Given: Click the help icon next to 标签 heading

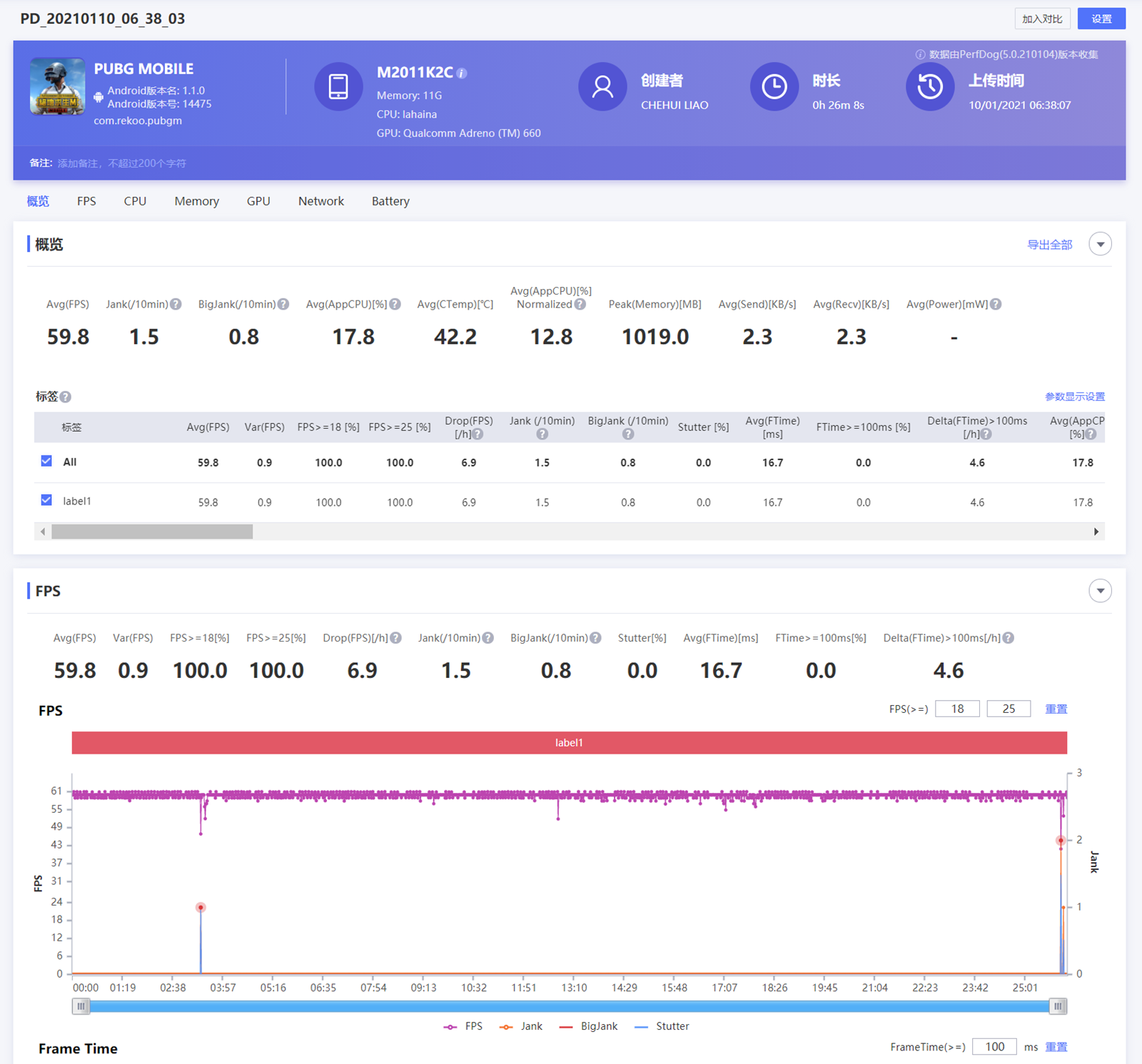Looking at the screenshot, I should point(66,397).
